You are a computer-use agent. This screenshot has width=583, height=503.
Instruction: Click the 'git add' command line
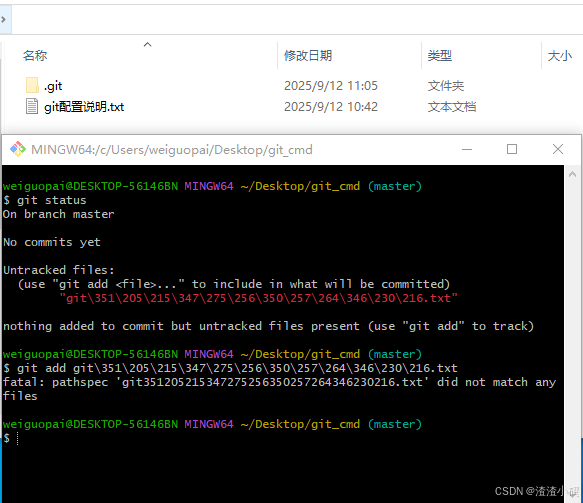coord(230,368)
